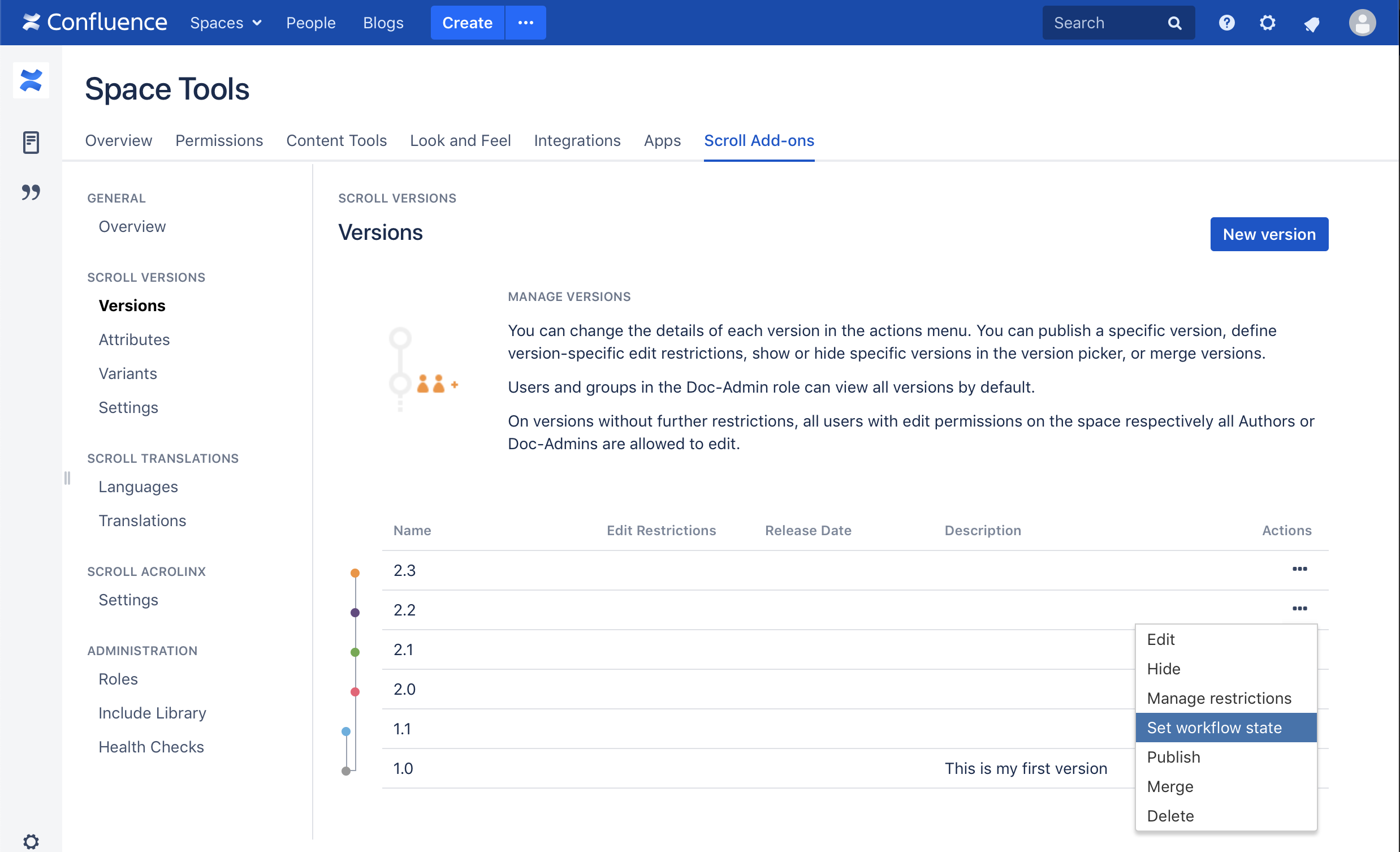Open the user profile avatar menu
This screenshot has height=852, width=1400.
click(x=1362, y=23)
